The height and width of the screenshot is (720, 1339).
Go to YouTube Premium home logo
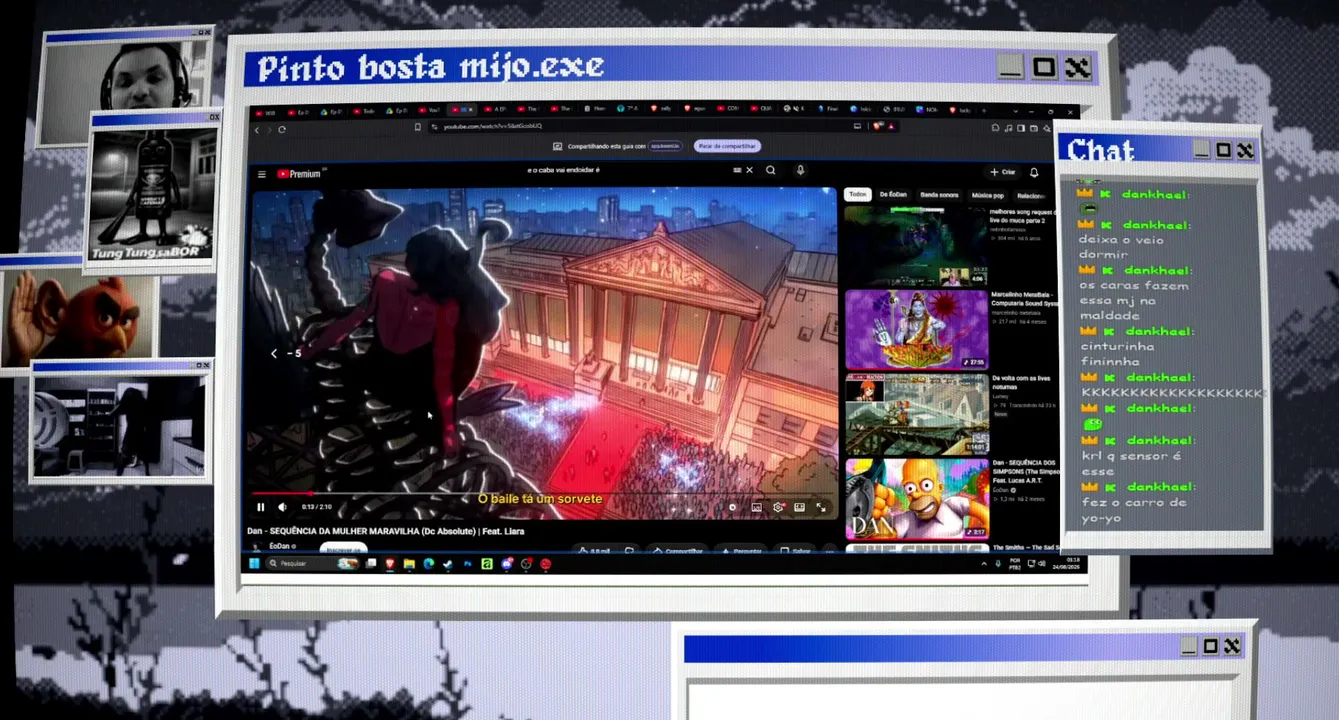(x=298, y=174)
